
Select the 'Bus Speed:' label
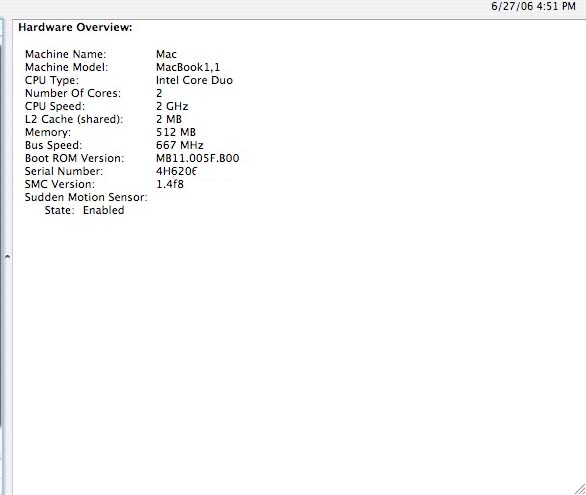click(53, 145)
